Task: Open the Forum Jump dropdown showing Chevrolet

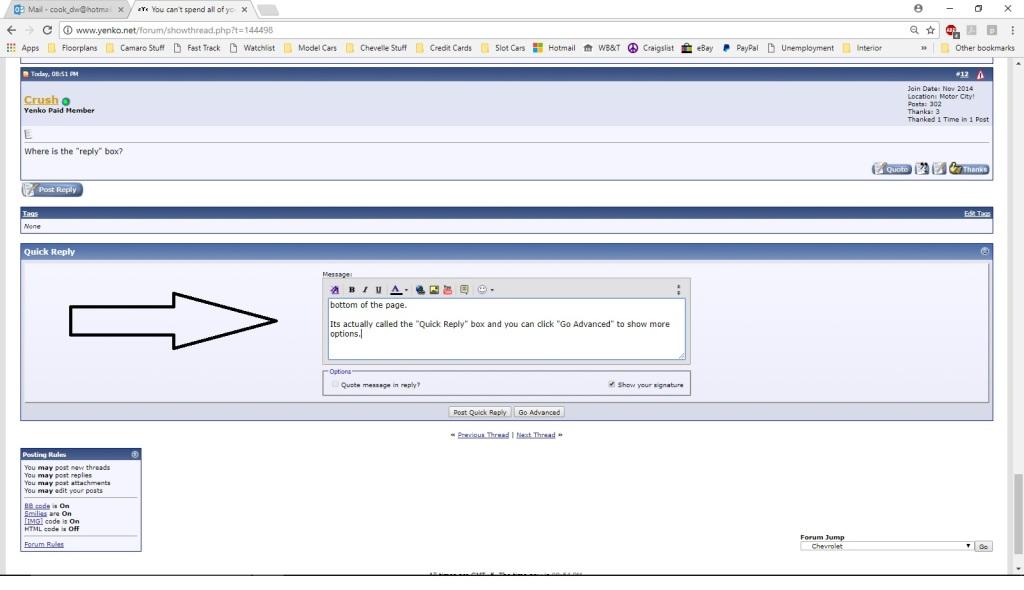Action: pyautogui.click(x=887, y=546)
